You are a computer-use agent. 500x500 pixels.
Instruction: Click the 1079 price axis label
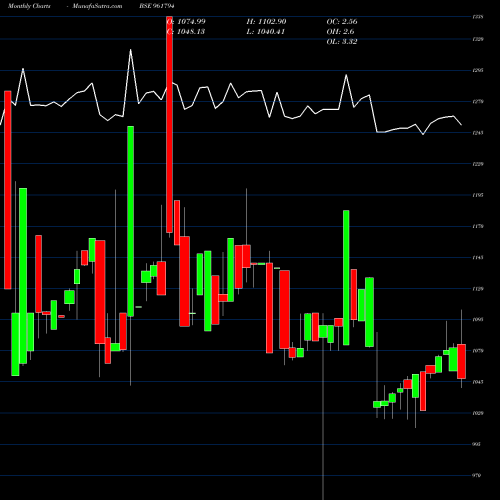coord(478,351)
